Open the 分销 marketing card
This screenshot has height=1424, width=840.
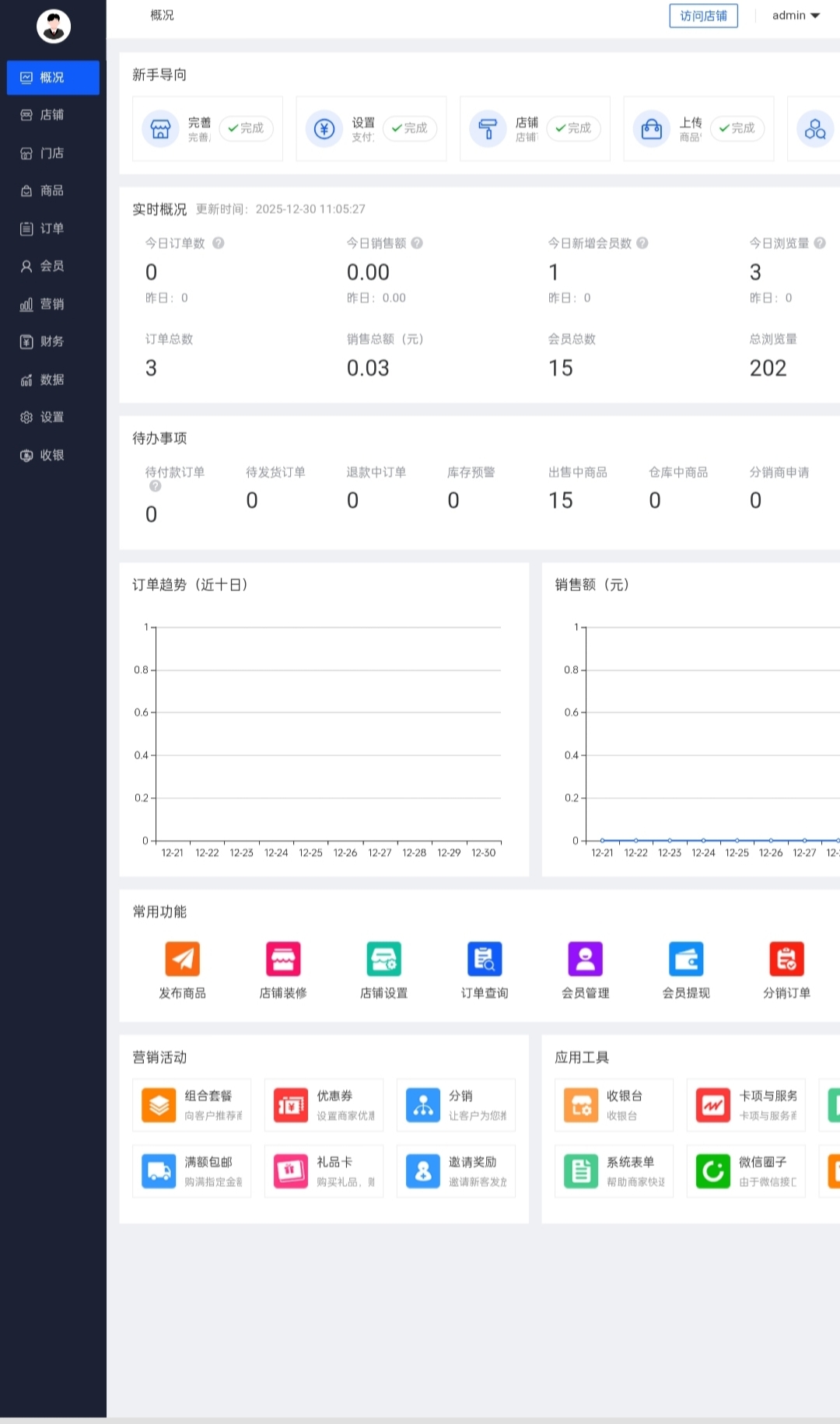coord(456,1104)
